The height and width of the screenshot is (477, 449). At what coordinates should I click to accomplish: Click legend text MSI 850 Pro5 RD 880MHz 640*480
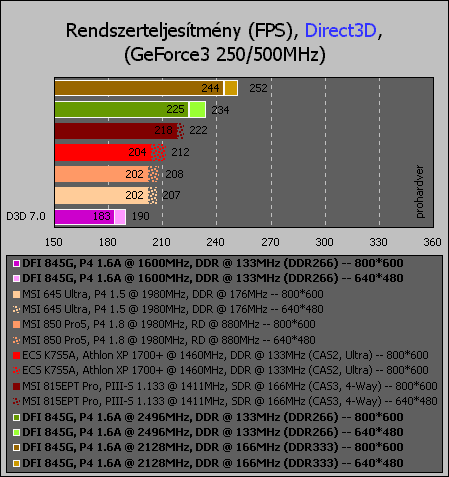[x=169, y=340]
